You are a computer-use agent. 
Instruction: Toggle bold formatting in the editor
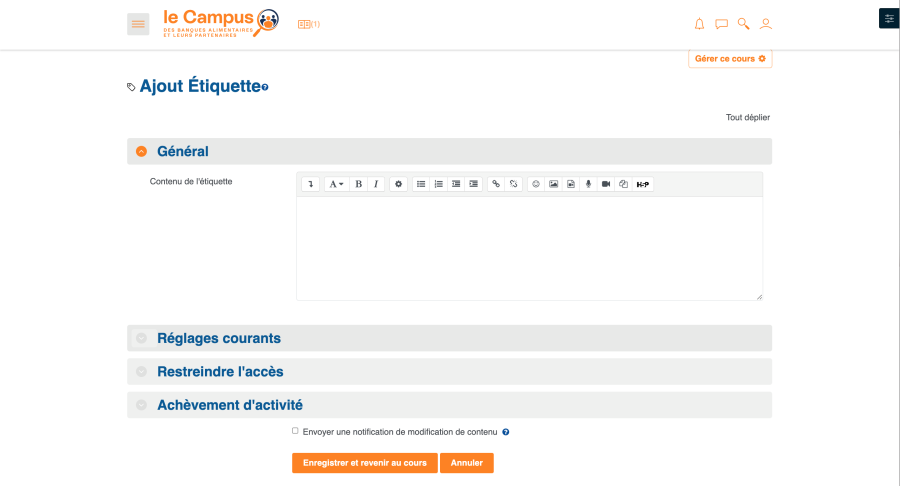point(358,184)
